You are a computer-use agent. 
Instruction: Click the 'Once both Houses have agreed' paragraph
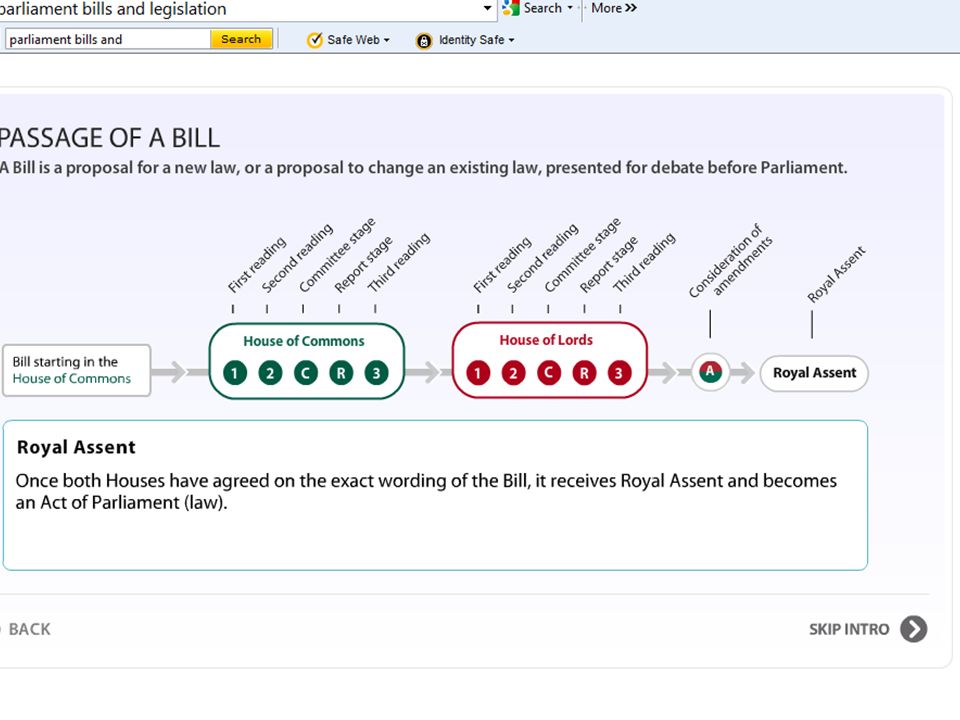[426, 492]
